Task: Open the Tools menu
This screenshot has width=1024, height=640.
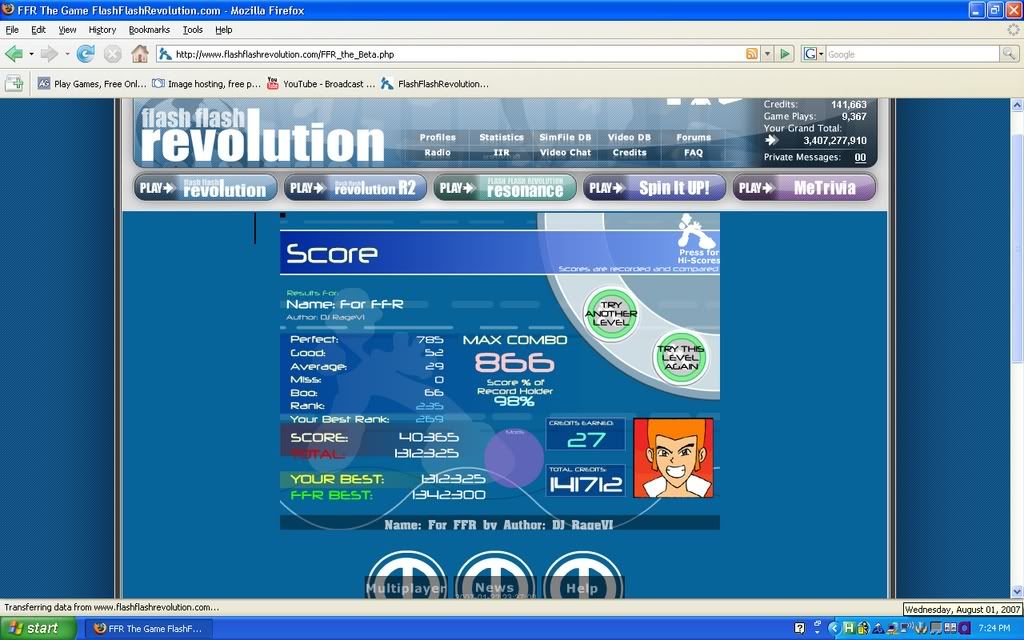Action: tap(192, 30)
